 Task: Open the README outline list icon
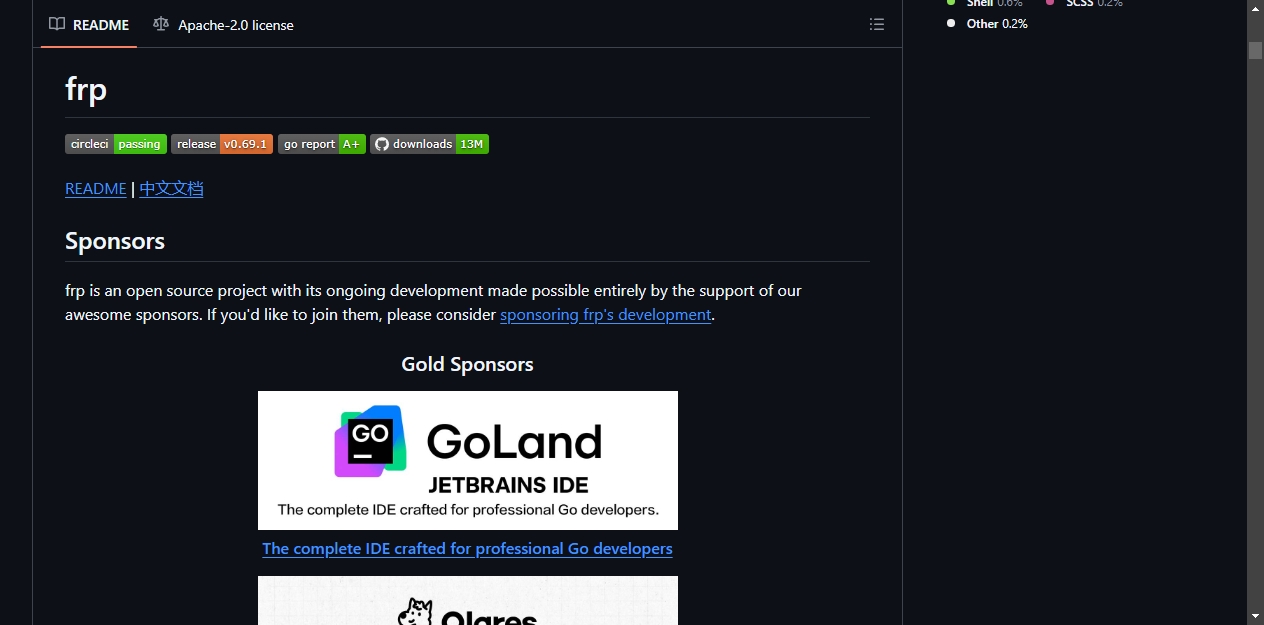tap(877, 25)
